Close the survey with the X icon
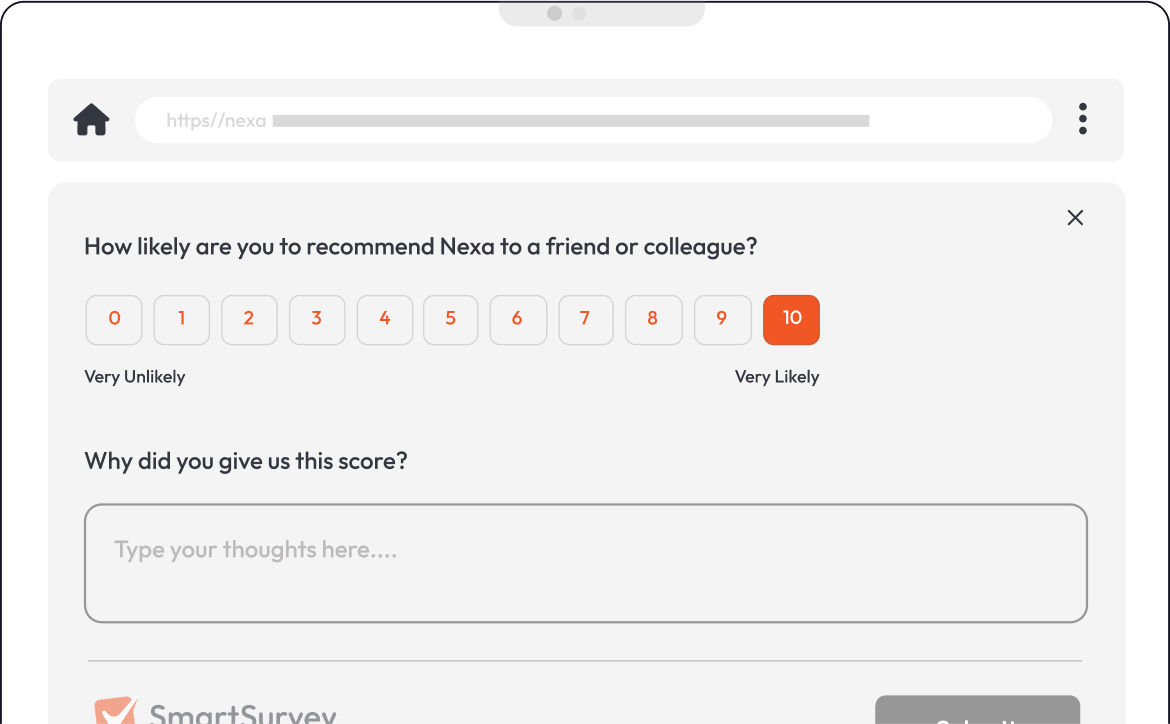1170x724 pixels. pyautogui.click(x=1075, y=218)
